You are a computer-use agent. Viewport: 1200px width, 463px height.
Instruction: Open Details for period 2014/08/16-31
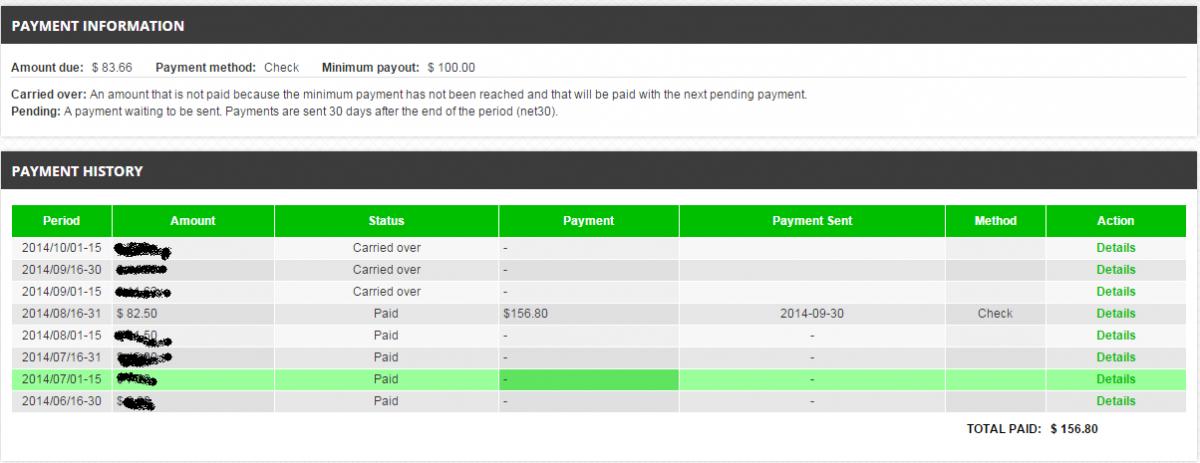click(x=1115, y=313)
